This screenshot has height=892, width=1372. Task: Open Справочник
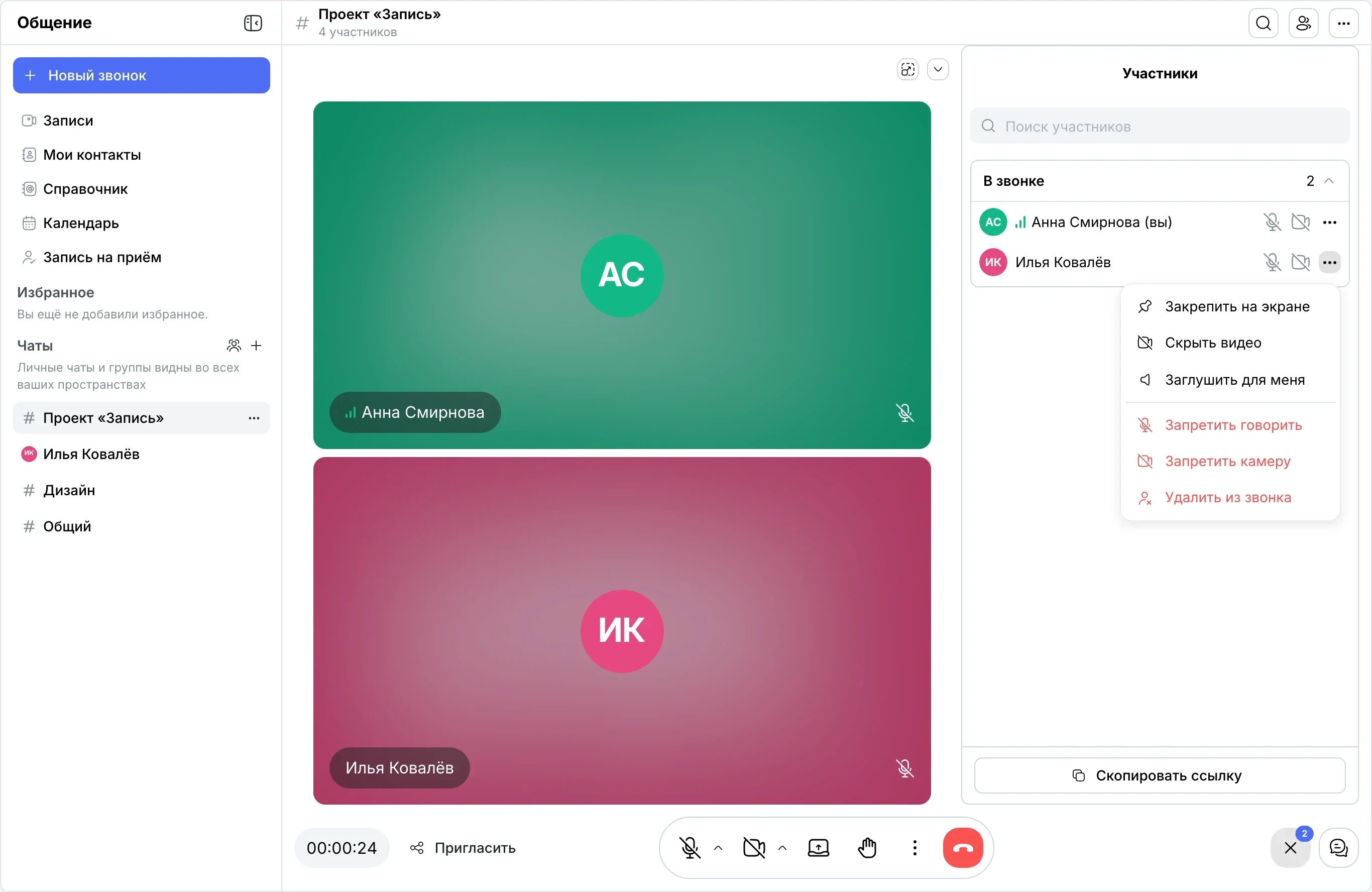tap(141, 188)
